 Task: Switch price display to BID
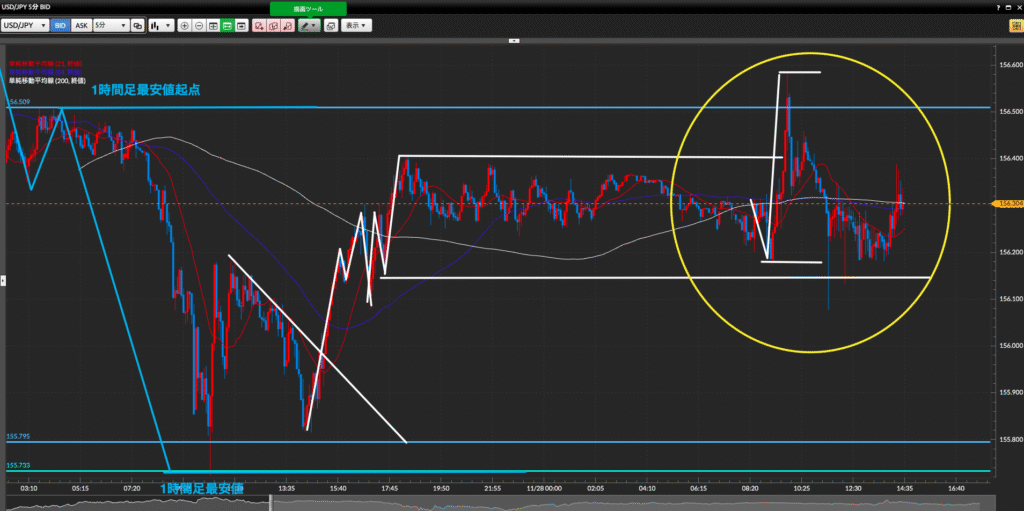60,25
